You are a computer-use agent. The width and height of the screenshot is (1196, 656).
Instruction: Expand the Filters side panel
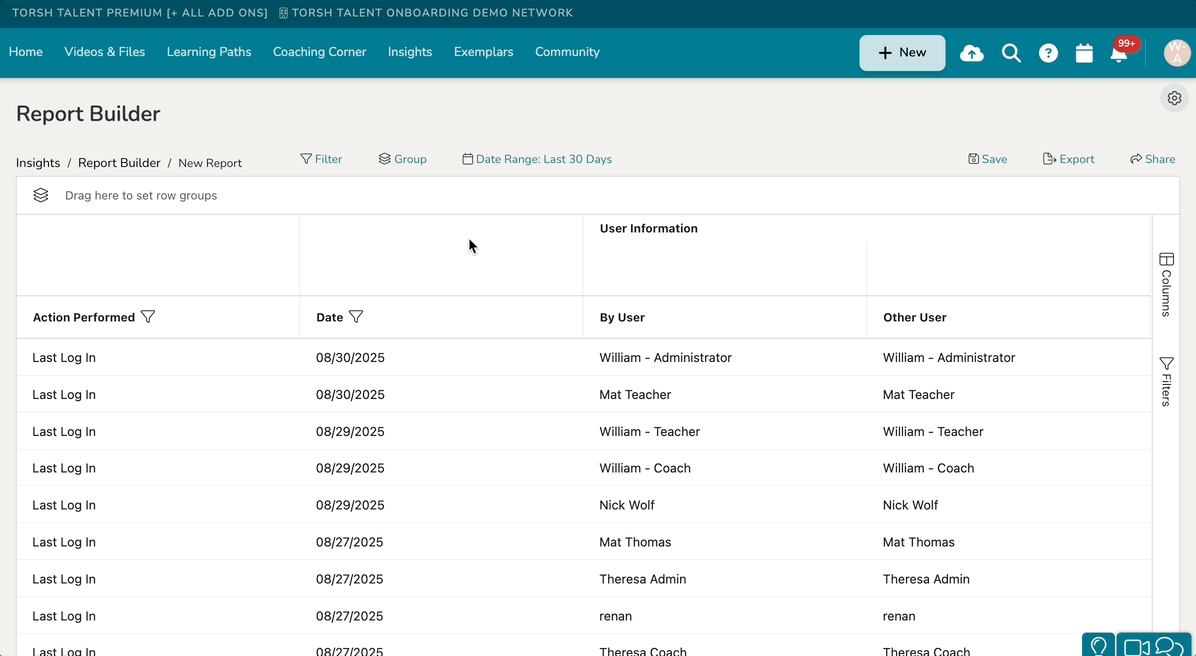pos(1166,381)
